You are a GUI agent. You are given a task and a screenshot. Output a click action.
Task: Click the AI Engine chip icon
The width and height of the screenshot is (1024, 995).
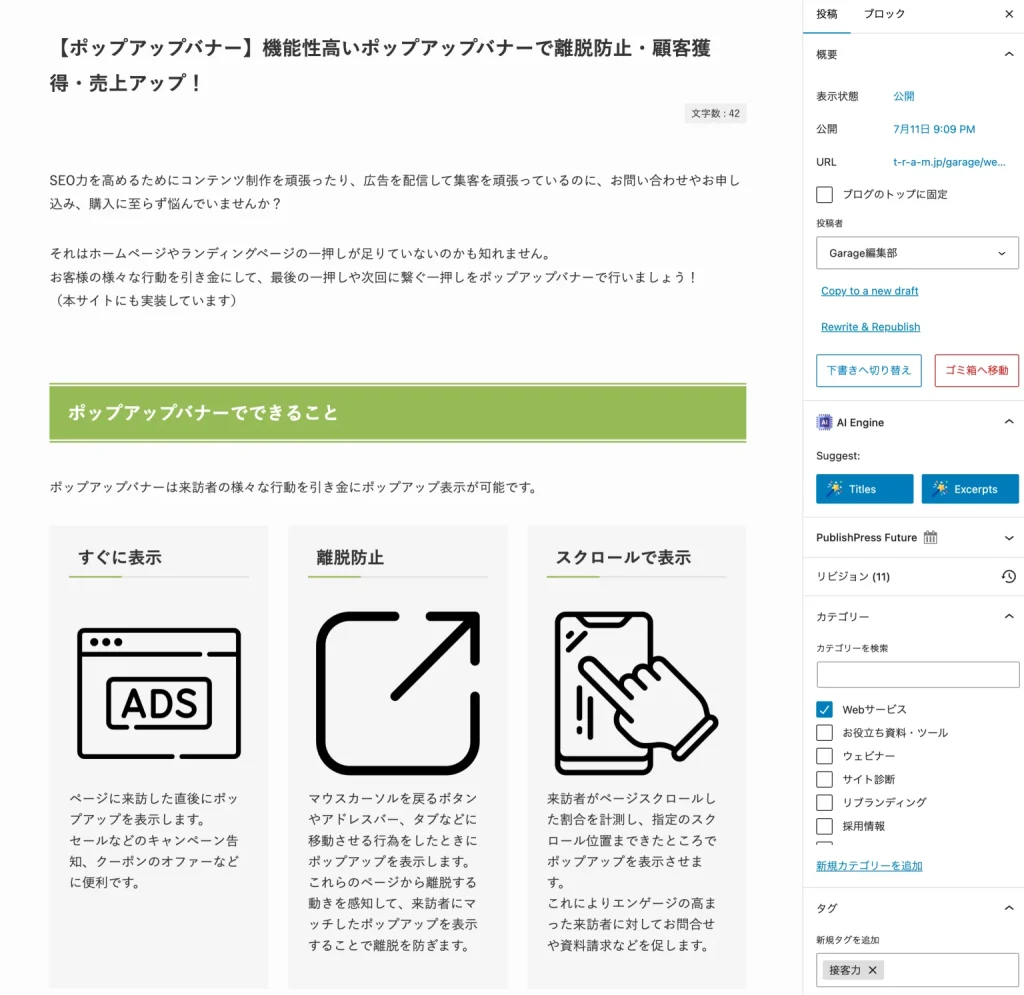824,423
